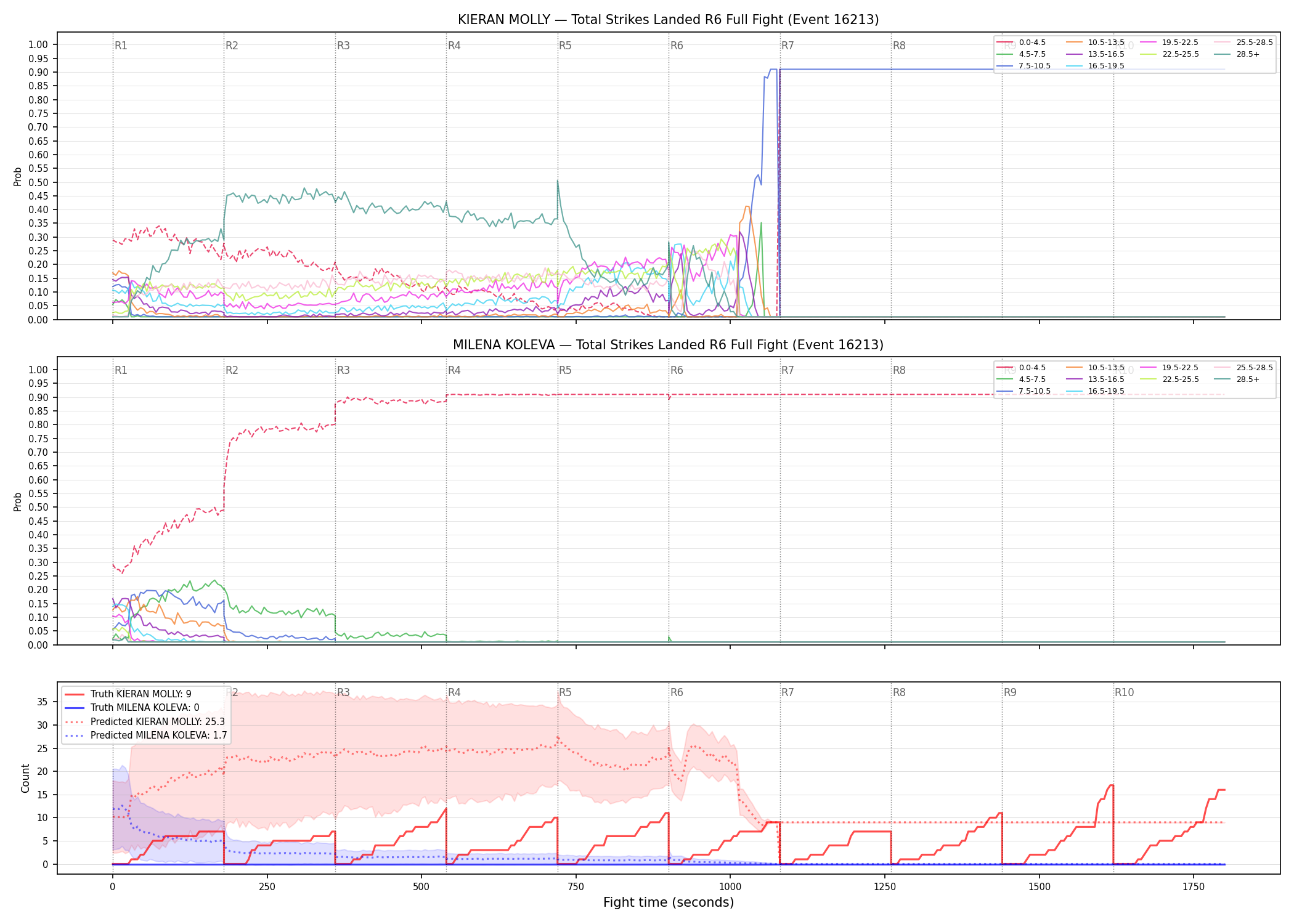Click the R5 round marker in top chart

point(565,46)
